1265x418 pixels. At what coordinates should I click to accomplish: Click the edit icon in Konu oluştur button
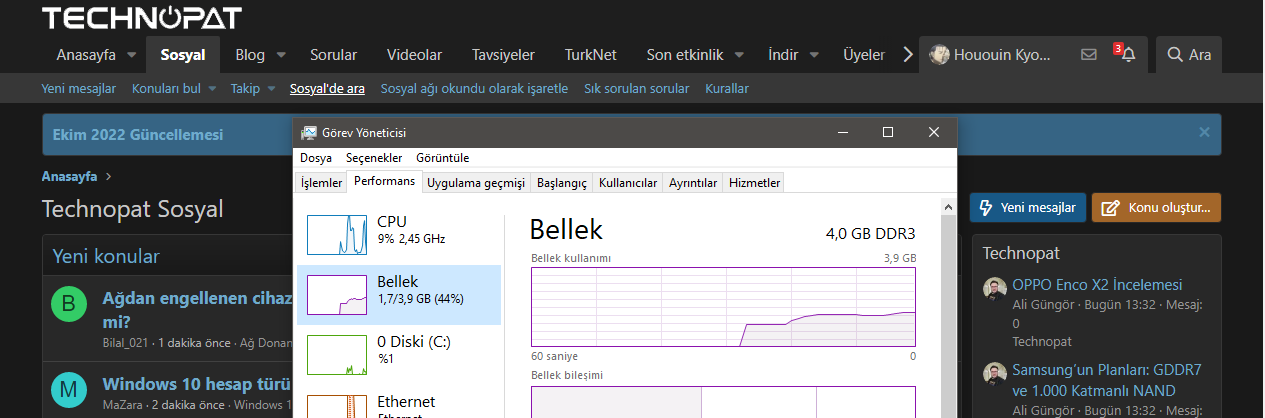pyautogui.click(x=1110, y=208)
